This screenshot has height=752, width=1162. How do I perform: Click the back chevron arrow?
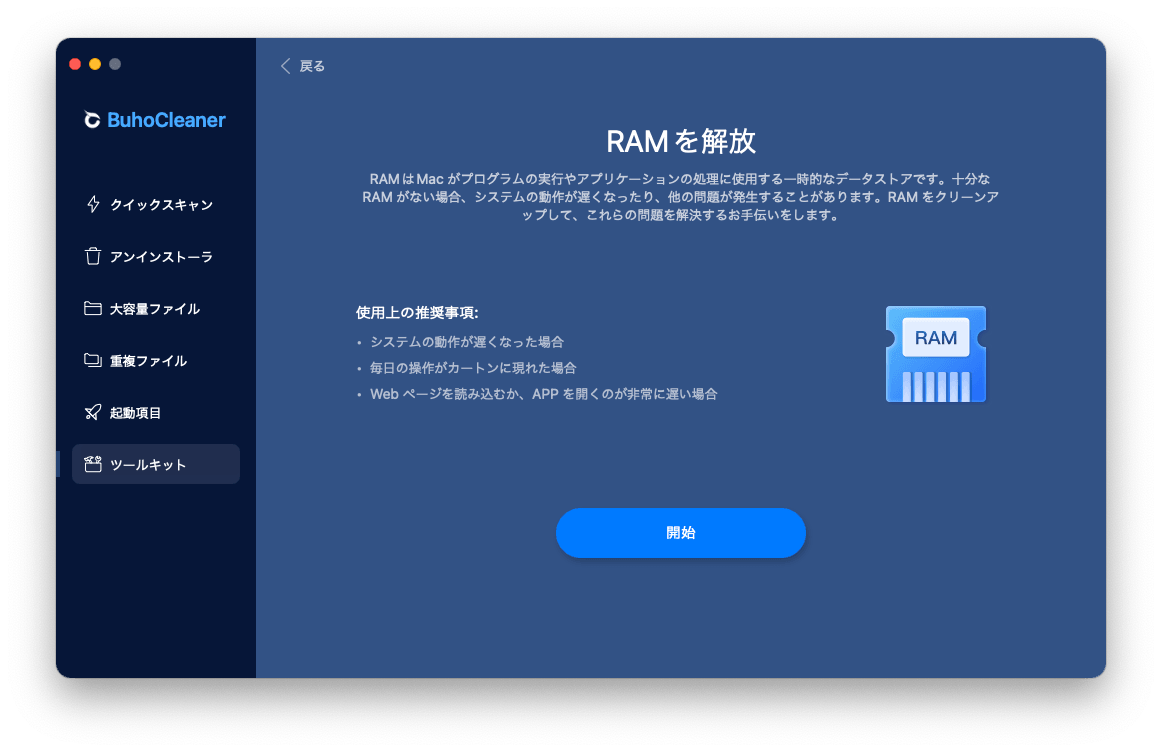click(x=285, y=66)
